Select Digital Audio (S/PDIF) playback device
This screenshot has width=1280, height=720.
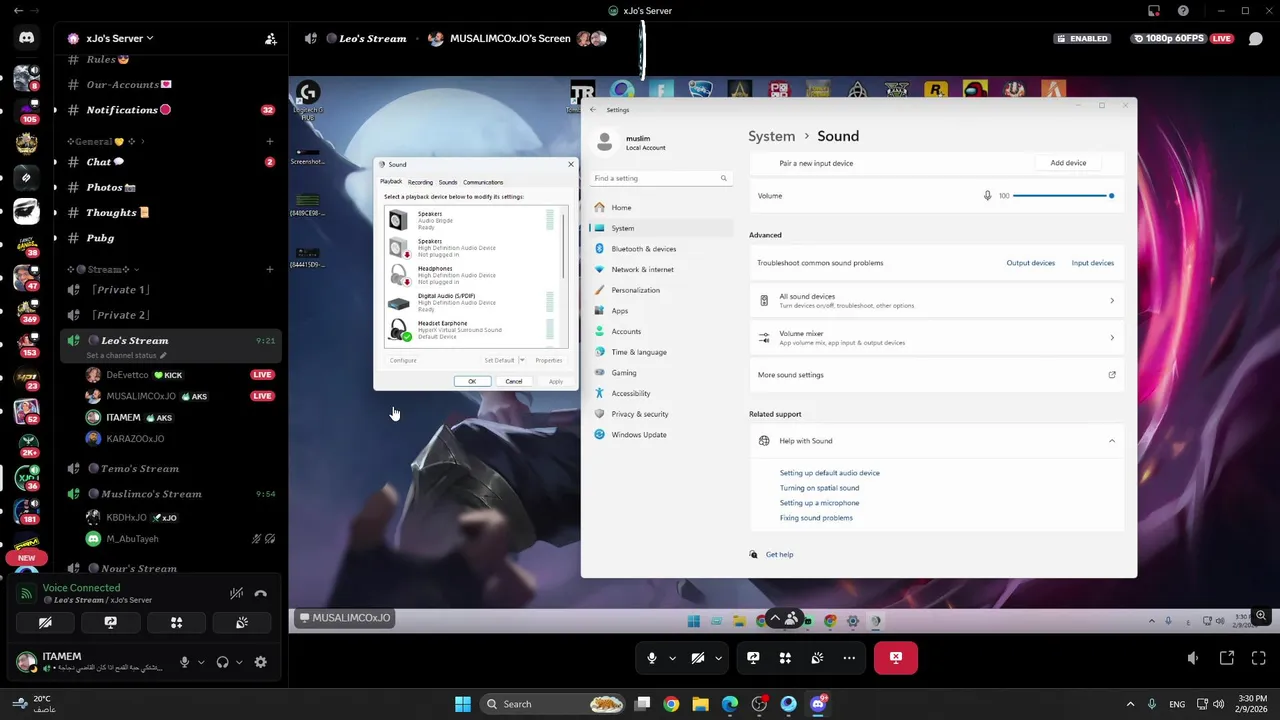tap(472, 302)
